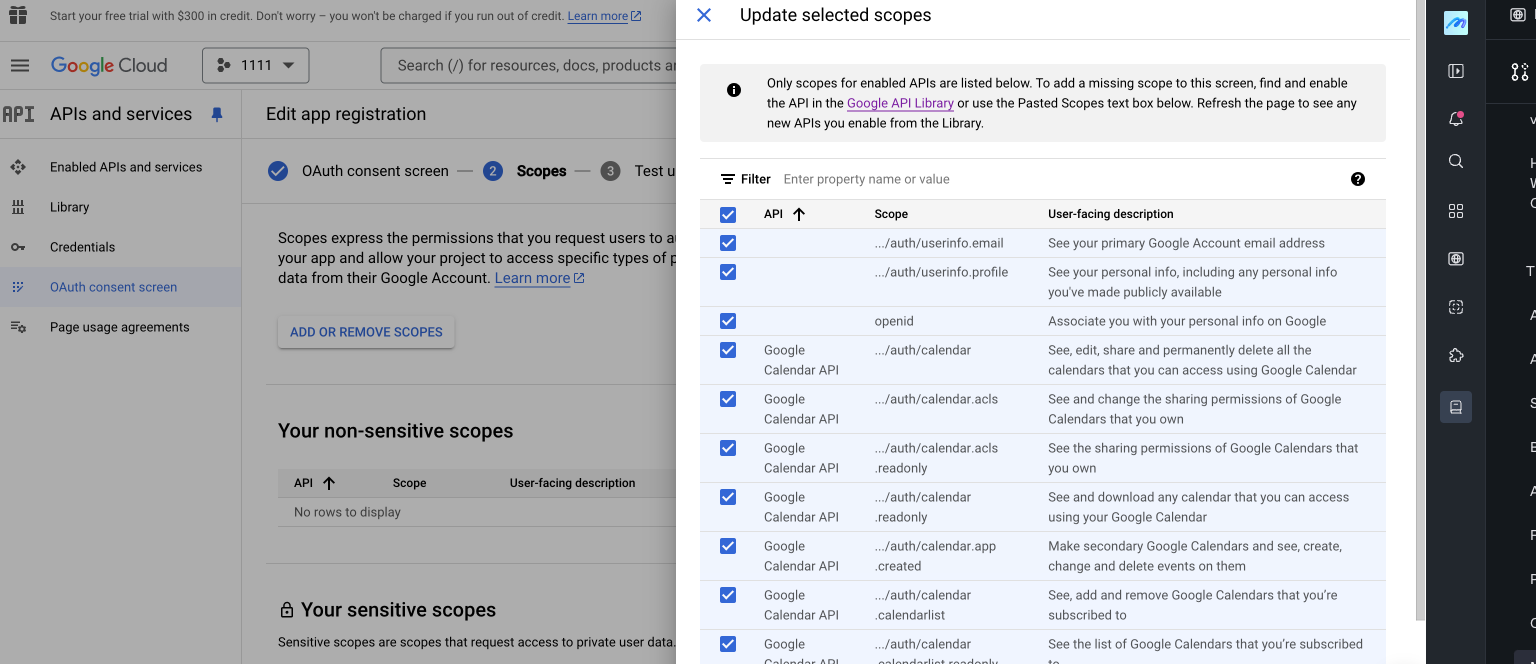Open the Google API Library link

coord(900,103)
